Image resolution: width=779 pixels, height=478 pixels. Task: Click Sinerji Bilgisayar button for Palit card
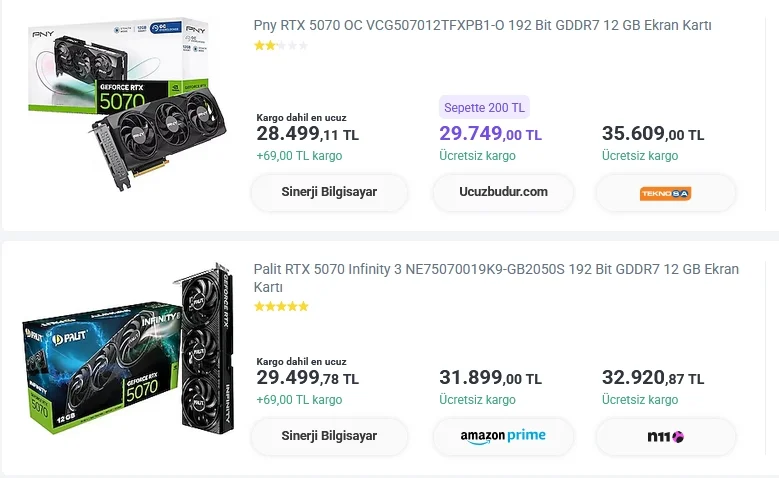click(x=329, y=436)
